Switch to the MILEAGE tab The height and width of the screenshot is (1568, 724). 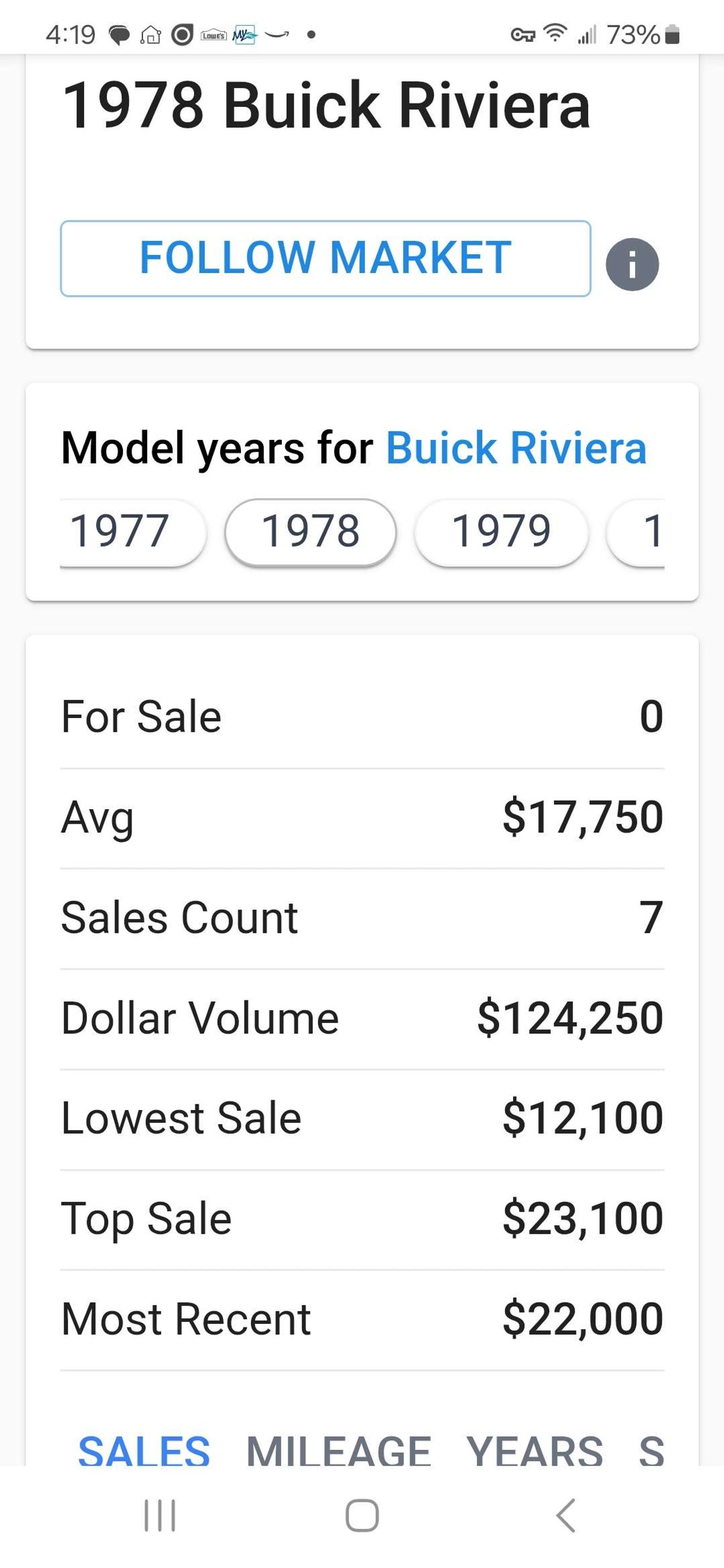(339, 1451)
